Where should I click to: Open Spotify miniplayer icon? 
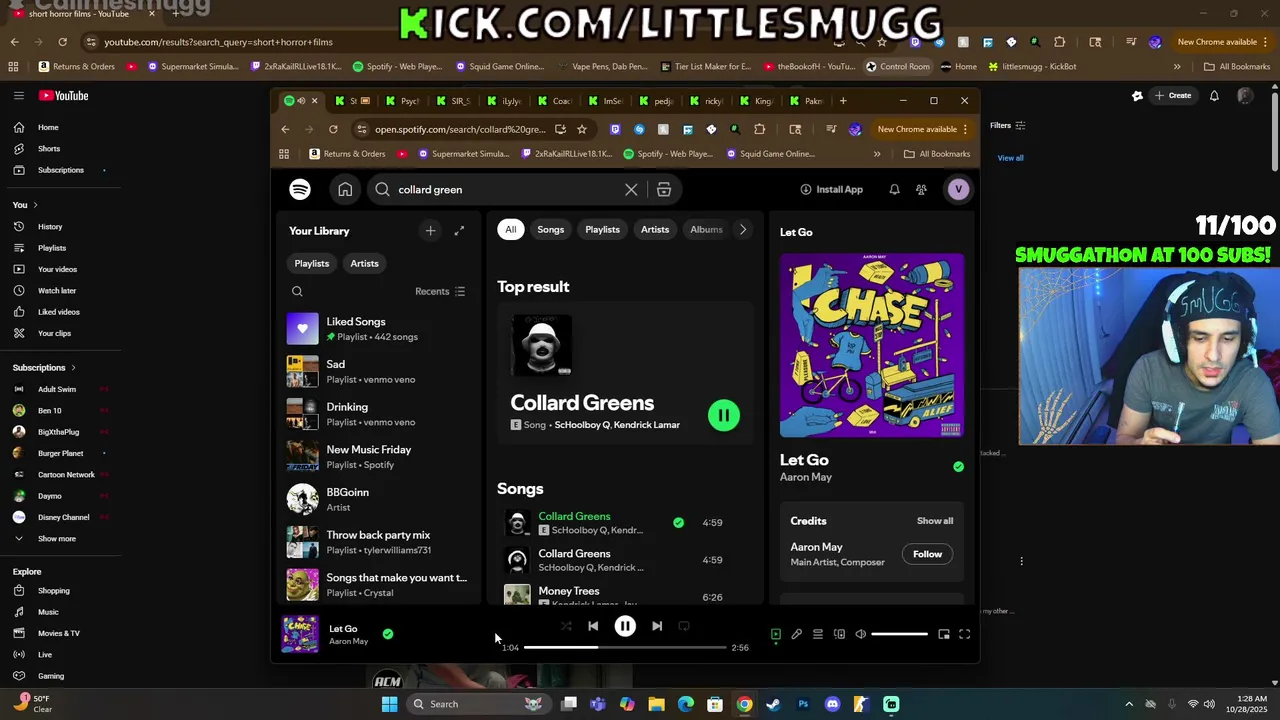(944, 634)
